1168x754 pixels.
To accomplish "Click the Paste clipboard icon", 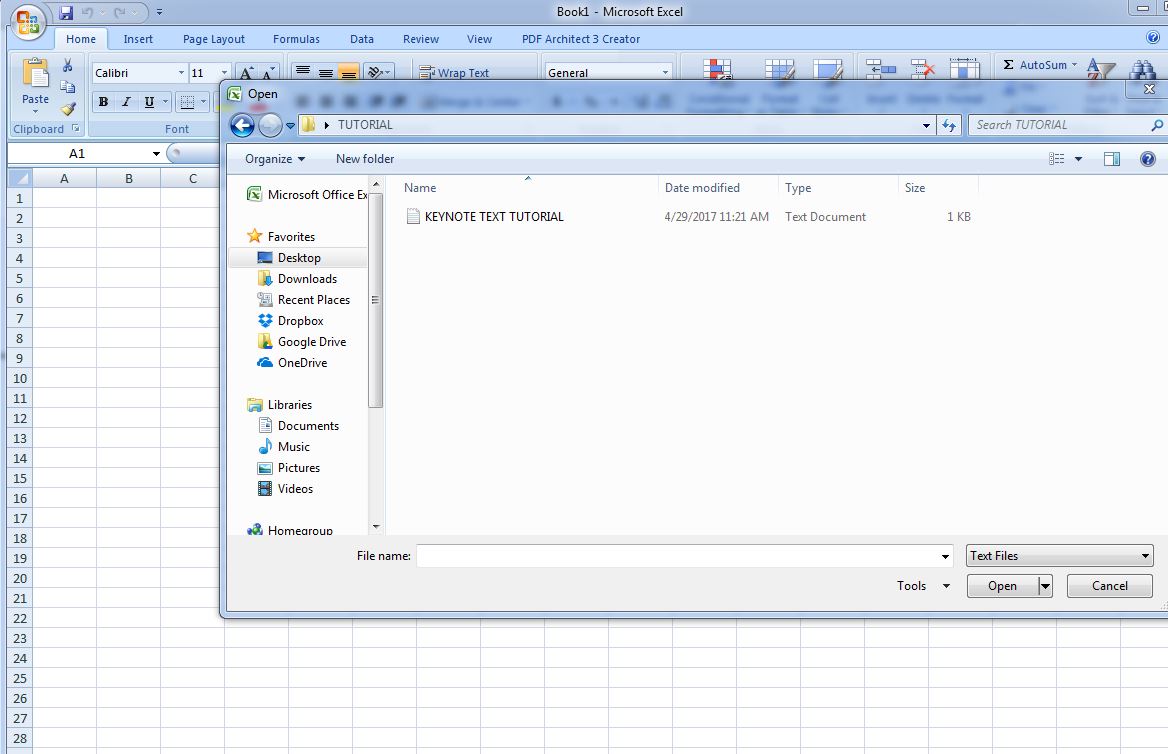I will click(x=35, y=75).
